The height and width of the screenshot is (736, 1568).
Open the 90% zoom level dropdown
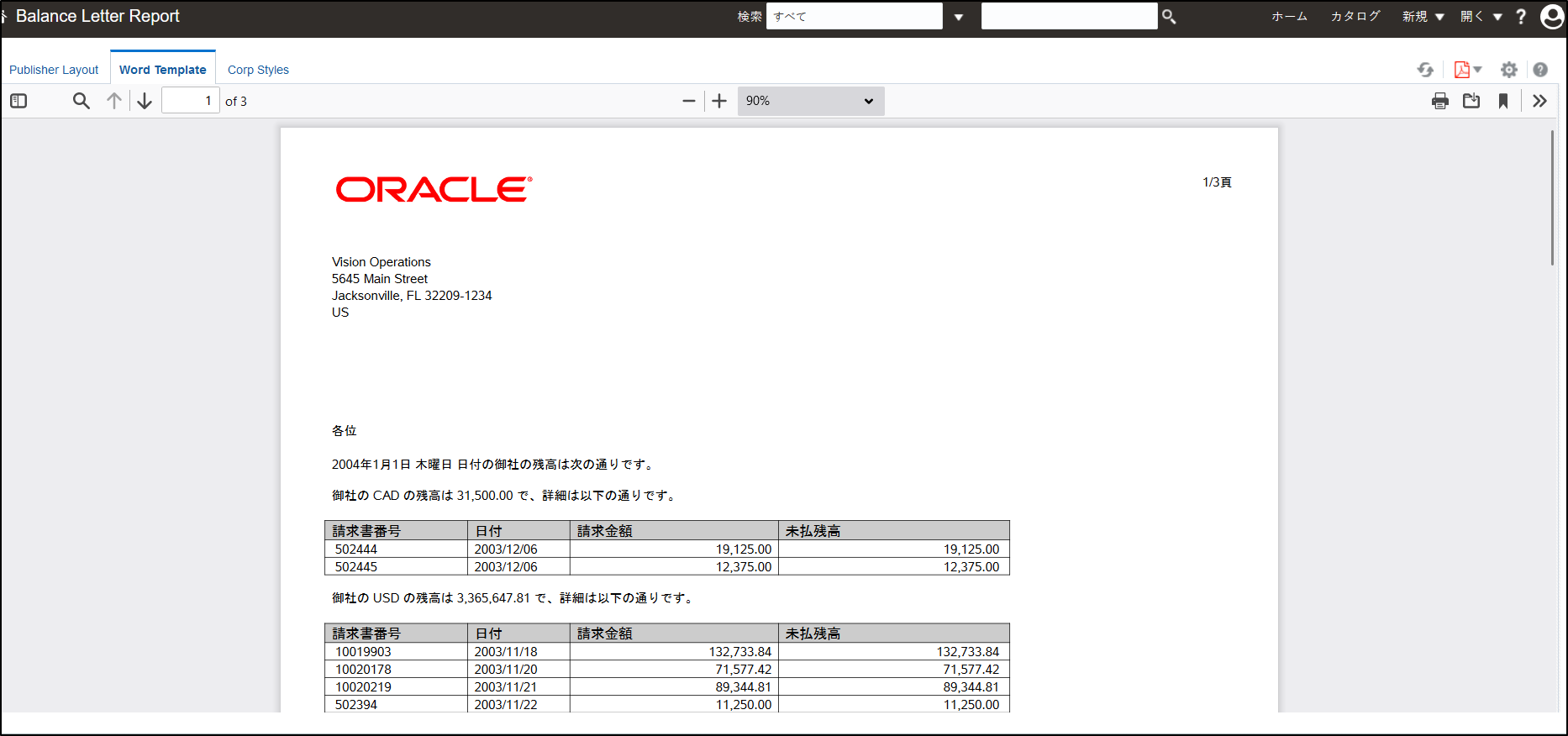tap(811, 101)
